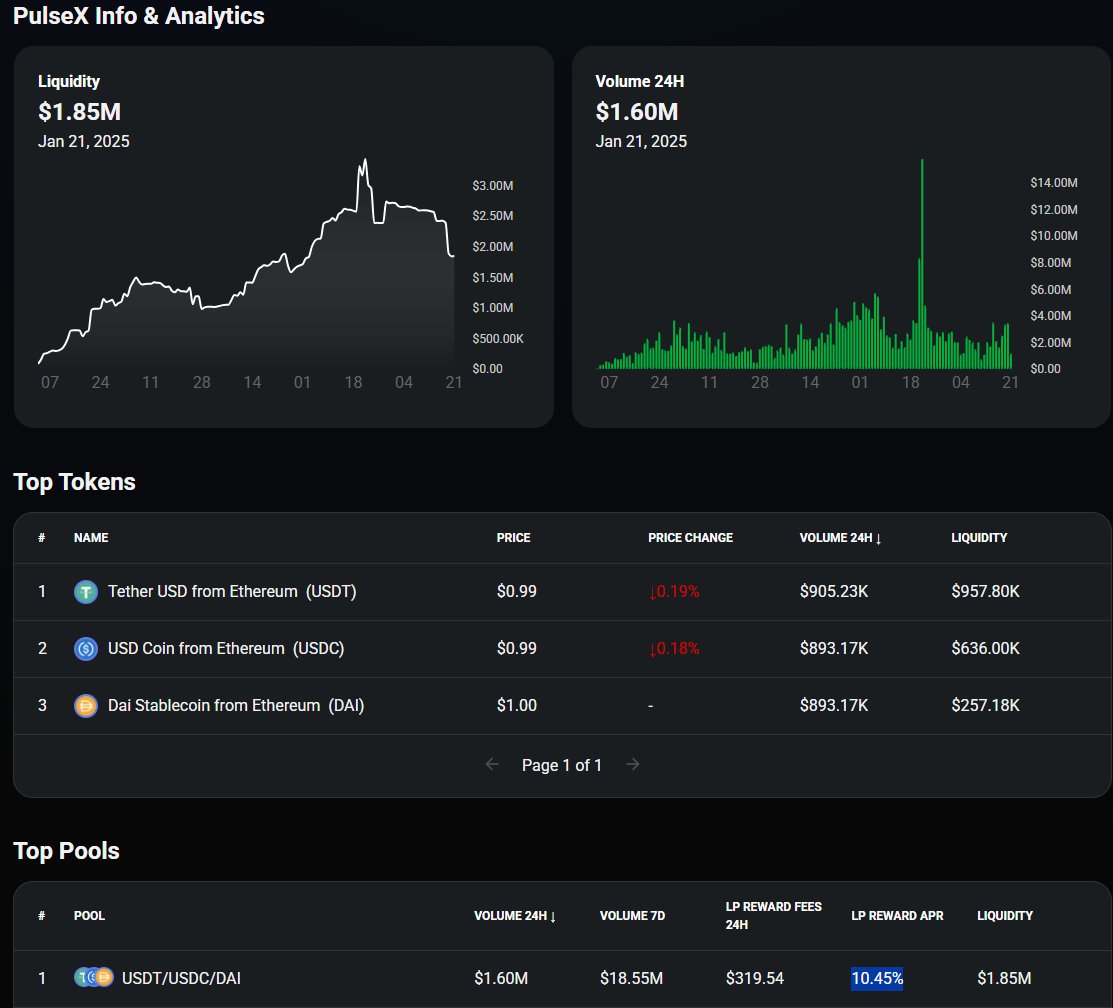Click the LP REWARD APR column header
Viewport: 1113px width, 1008px height.
897,915
